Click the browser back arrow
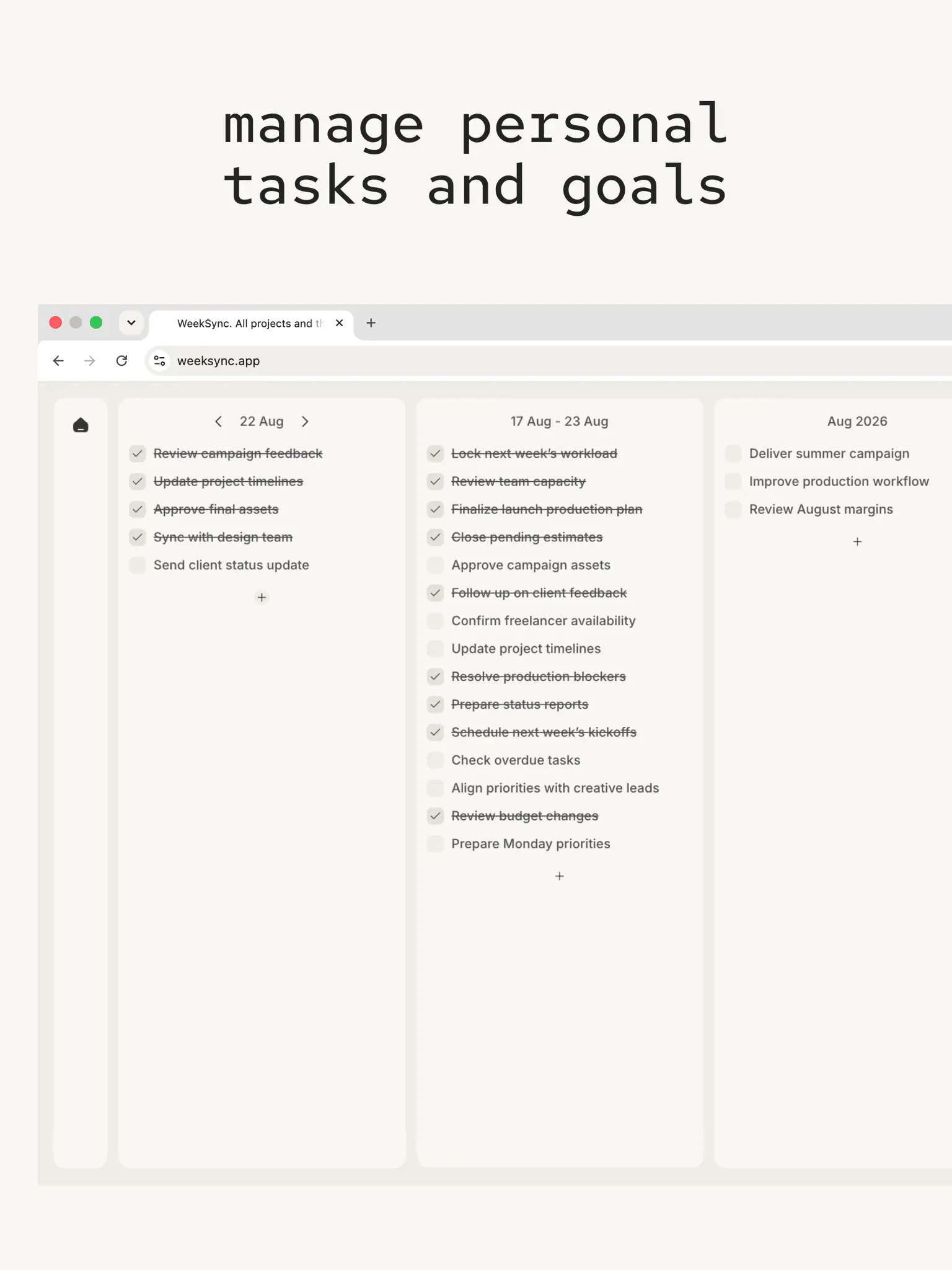952x1270 pixels. tap(58, 361)
